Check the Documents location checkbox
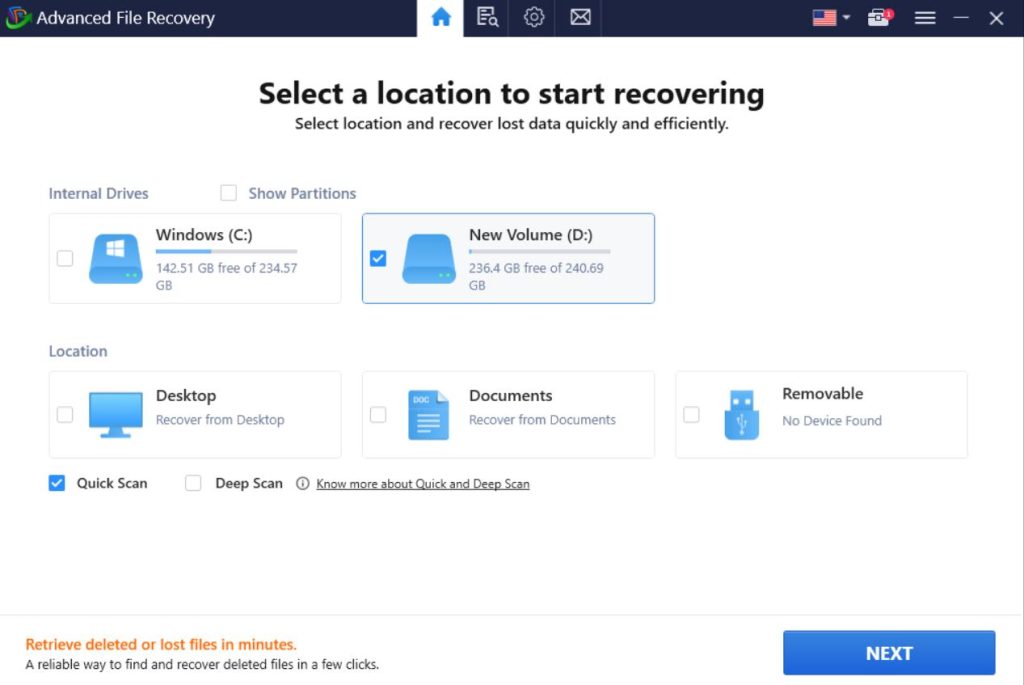The height and width of the screenshot is (685, 1024). (x=377, y=415)
